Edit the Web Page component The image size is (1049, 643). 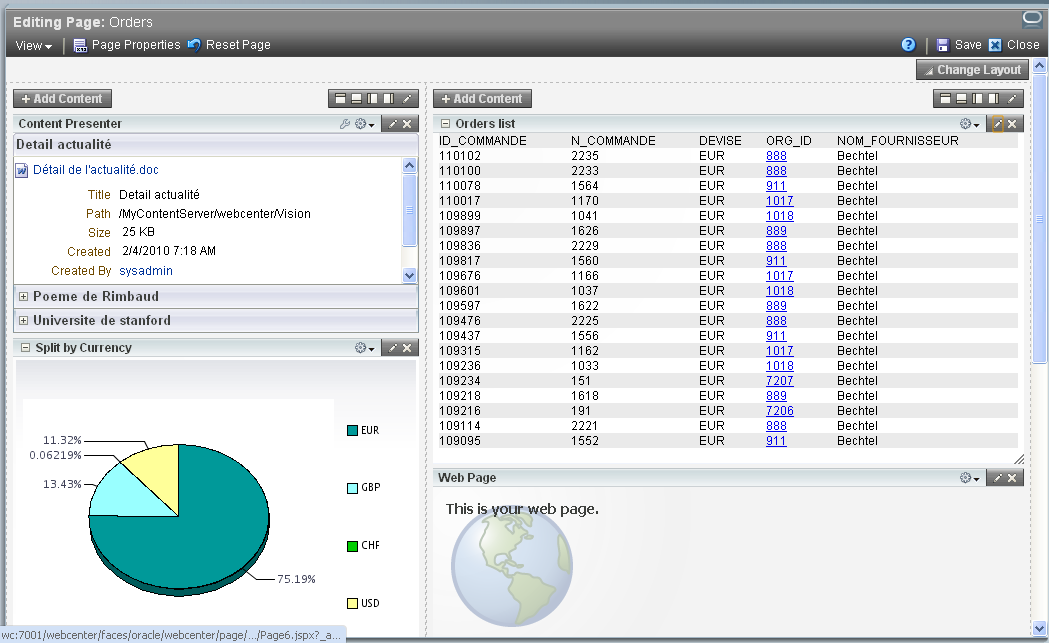click(x=997, y=478)
